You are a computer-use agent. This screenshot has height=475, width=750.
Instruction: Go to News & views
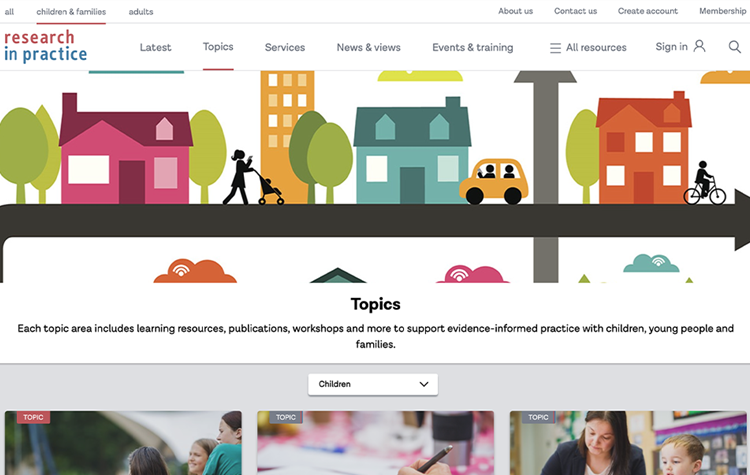tap(369, 47)
